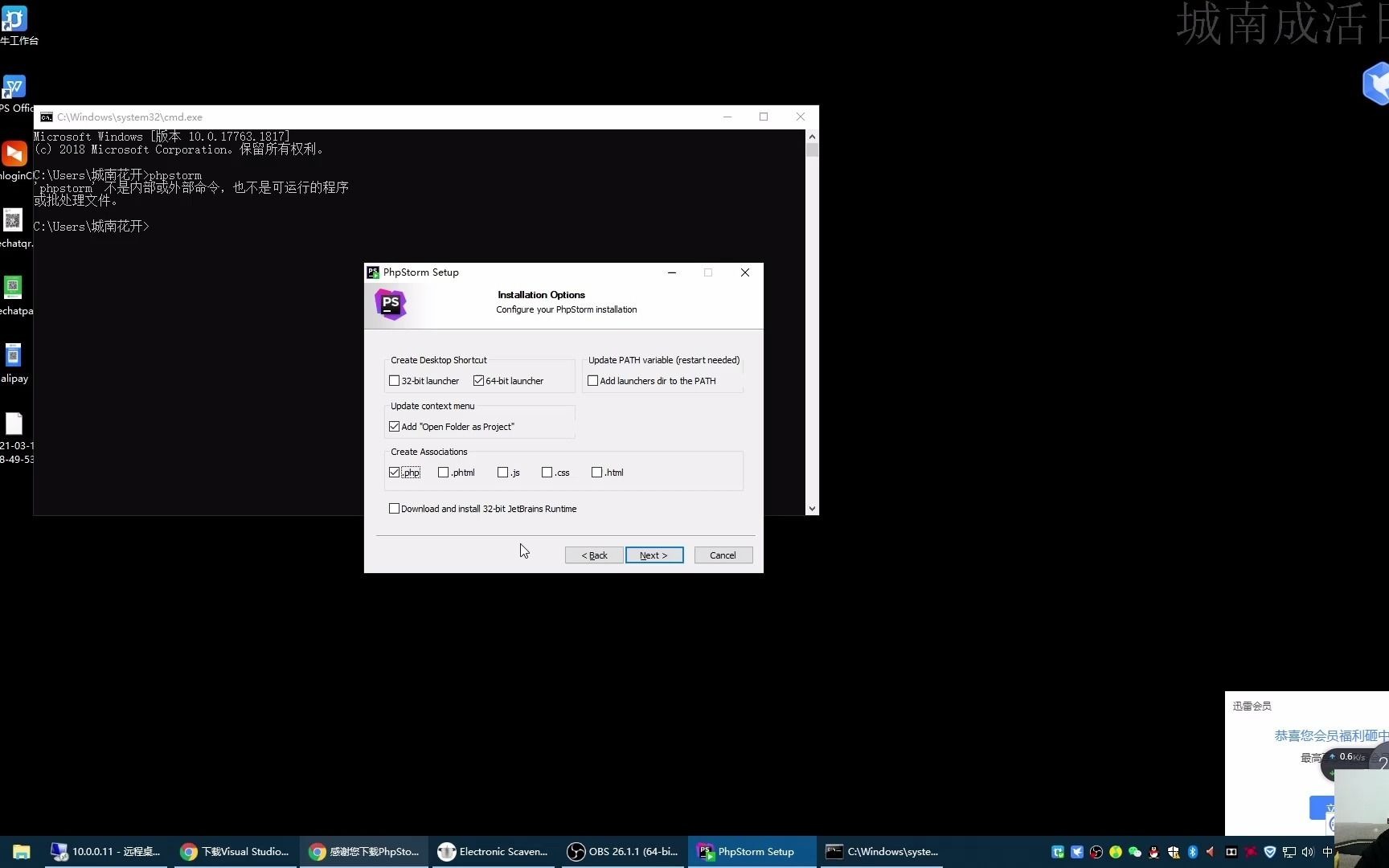
Task: Minimize the cmd.exe window
Action: tap(727, 117)
